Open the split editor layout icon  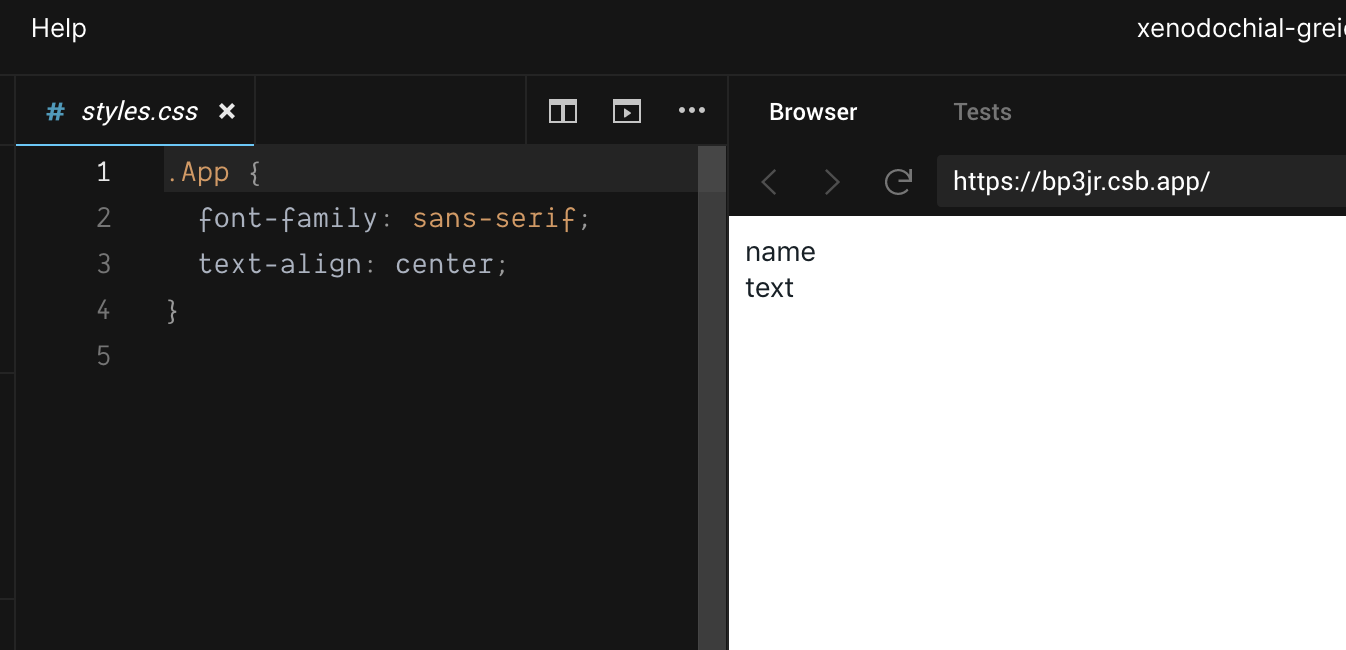tap(562, 111)
